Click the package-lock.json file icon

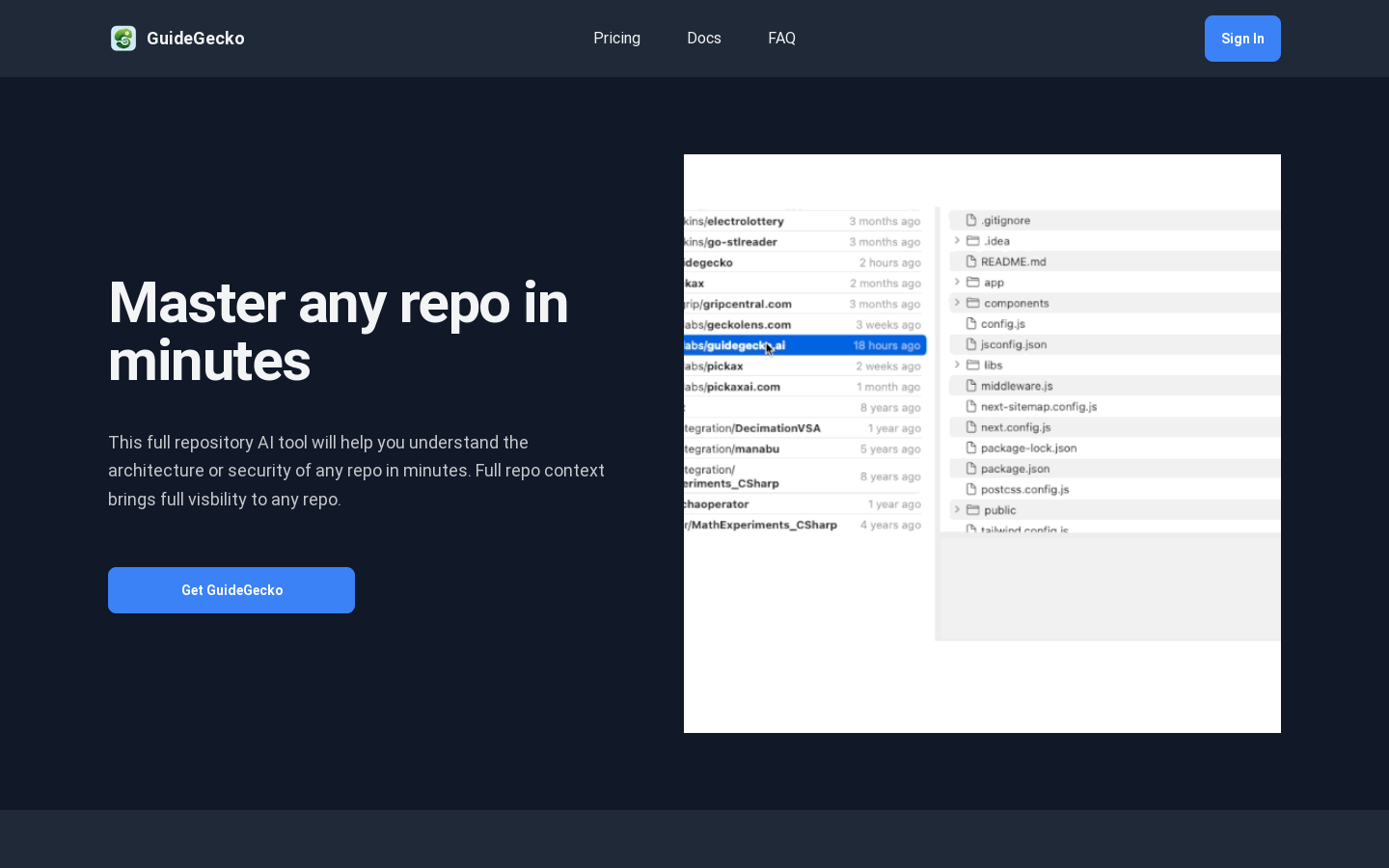971,448
